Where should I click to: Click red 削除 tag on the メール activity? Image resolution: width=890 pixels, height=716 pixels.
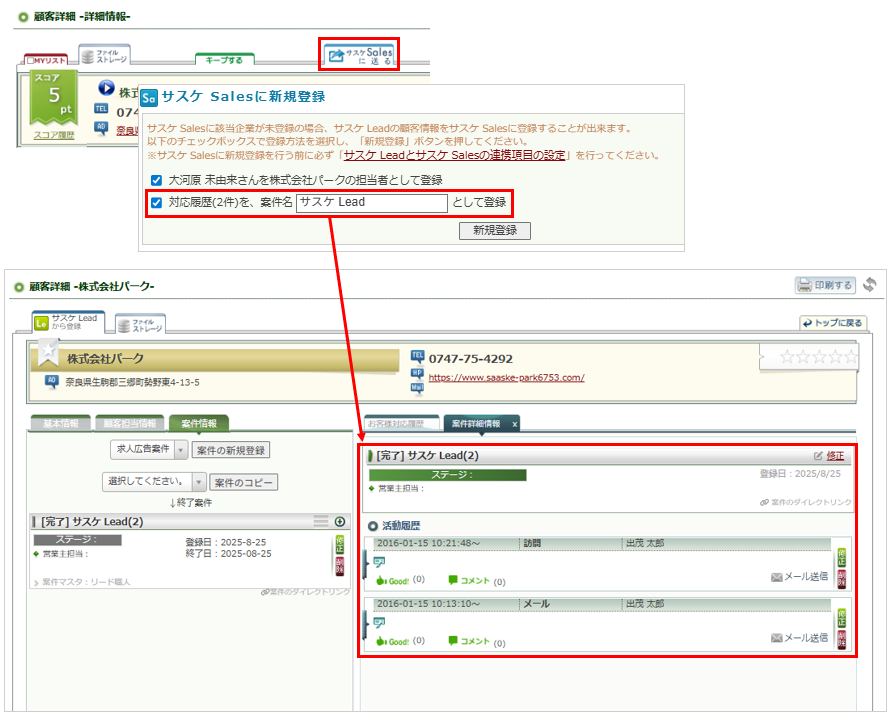click(841, 640)
